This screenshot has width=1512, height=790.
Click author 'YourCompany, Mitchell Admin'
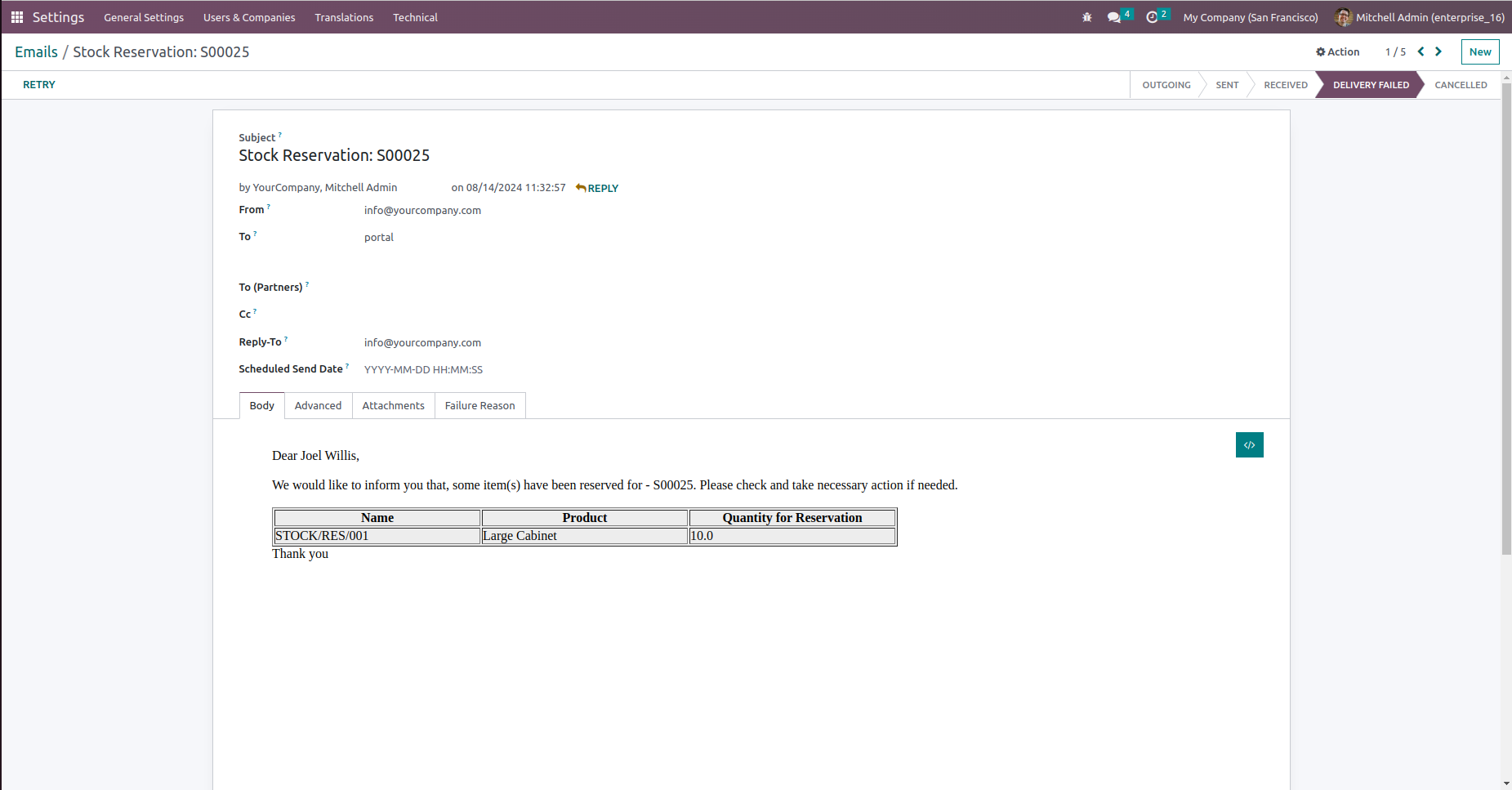325,188
